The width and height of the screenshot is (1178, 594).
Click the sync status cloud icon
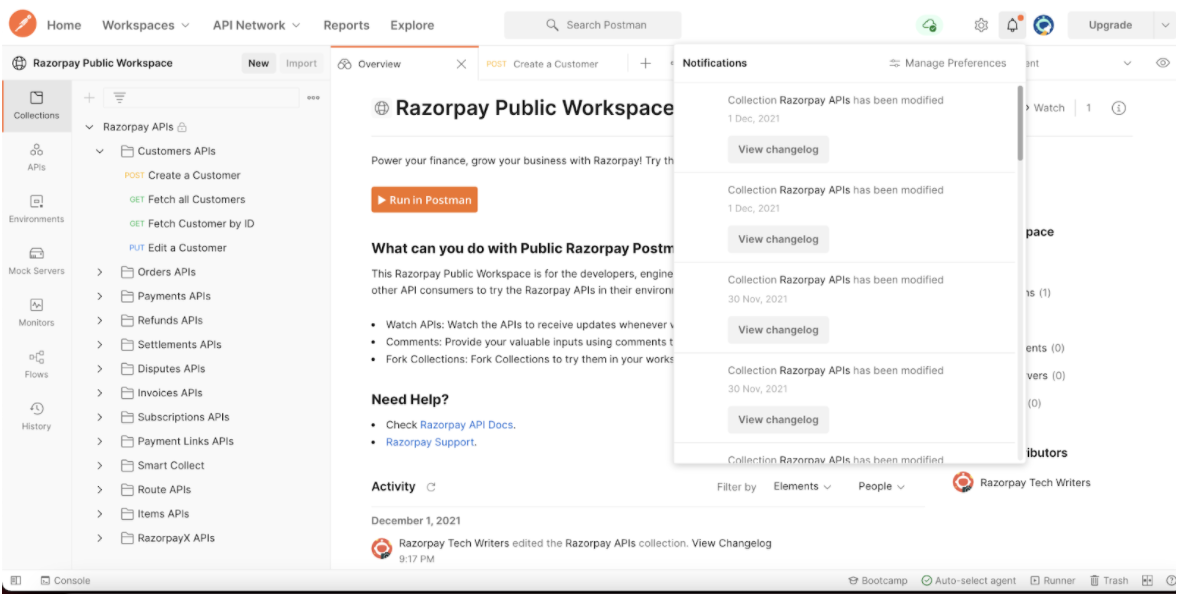pos(929,25)
